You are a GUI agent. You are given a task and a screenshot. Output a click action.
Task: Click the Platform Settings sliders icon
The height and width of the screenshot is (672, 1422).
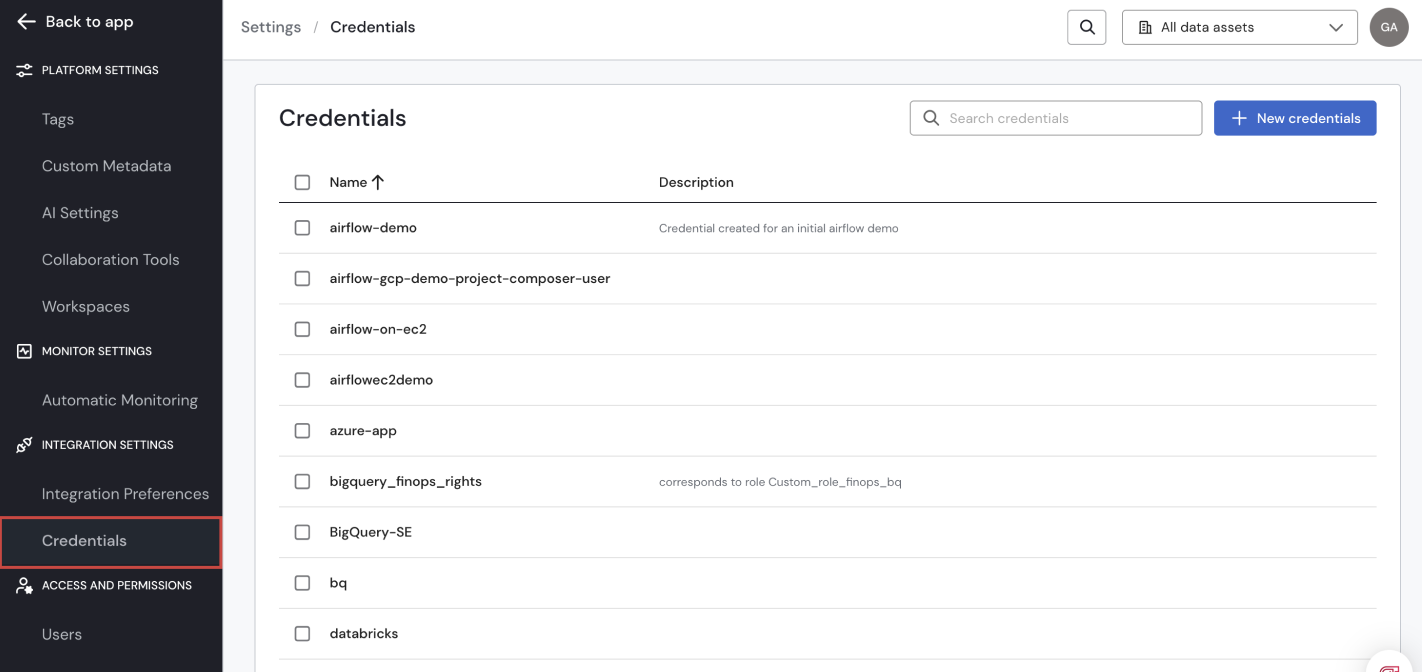24,71
